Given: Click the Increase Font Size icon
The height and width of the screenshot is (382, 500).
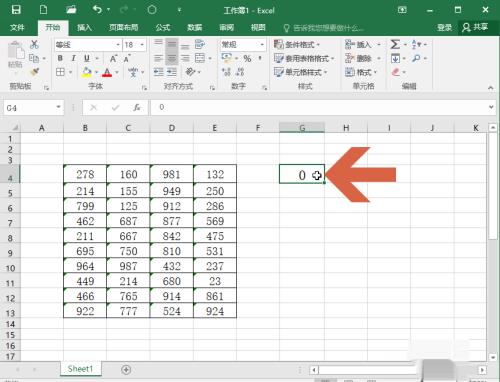Looking at the screenshot, I should [x=113, y=59].
